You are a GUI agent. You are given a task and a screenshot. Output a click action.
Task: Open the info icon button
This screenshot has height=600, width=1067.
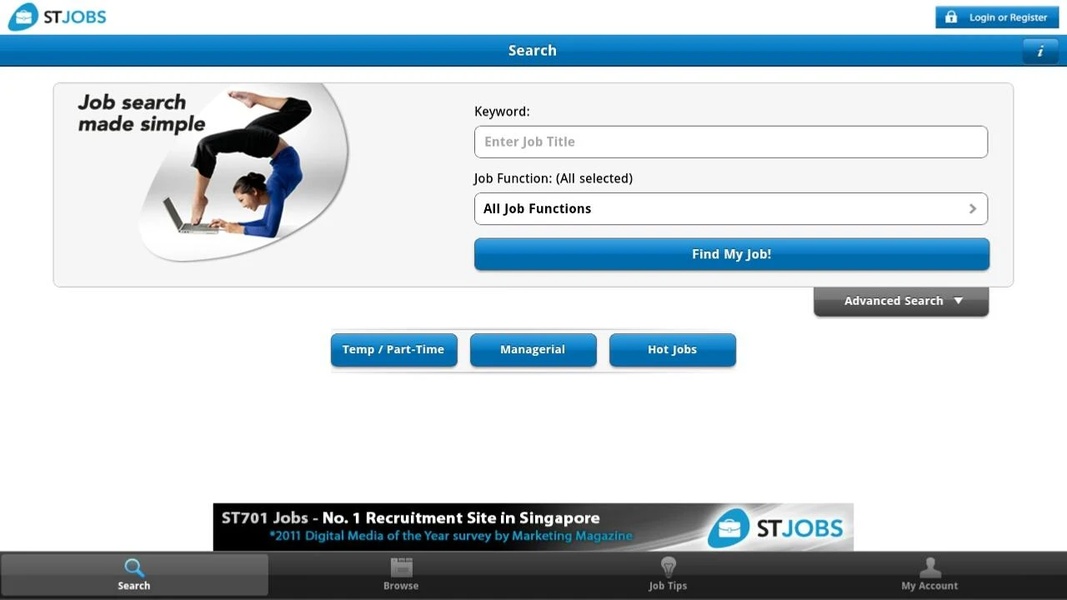[x=1040, y=51]
